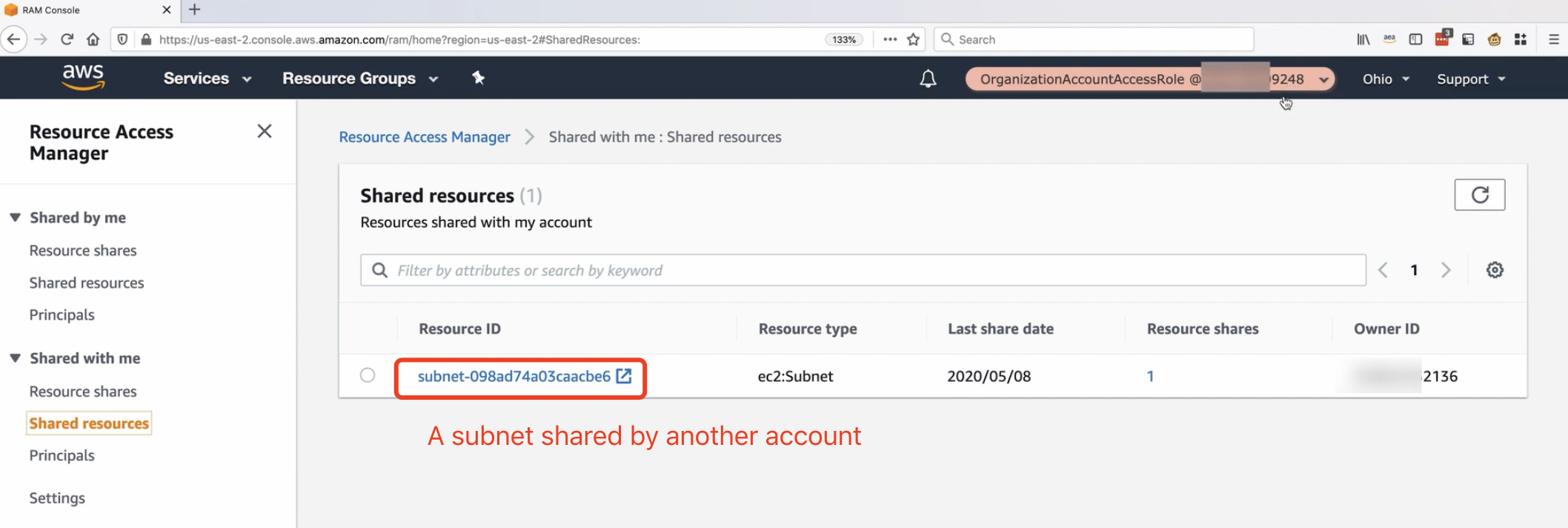Open table preferences gear icon
Image resolution: width=1568 pixels, height=528 pixels.
tap(1495, 270)
